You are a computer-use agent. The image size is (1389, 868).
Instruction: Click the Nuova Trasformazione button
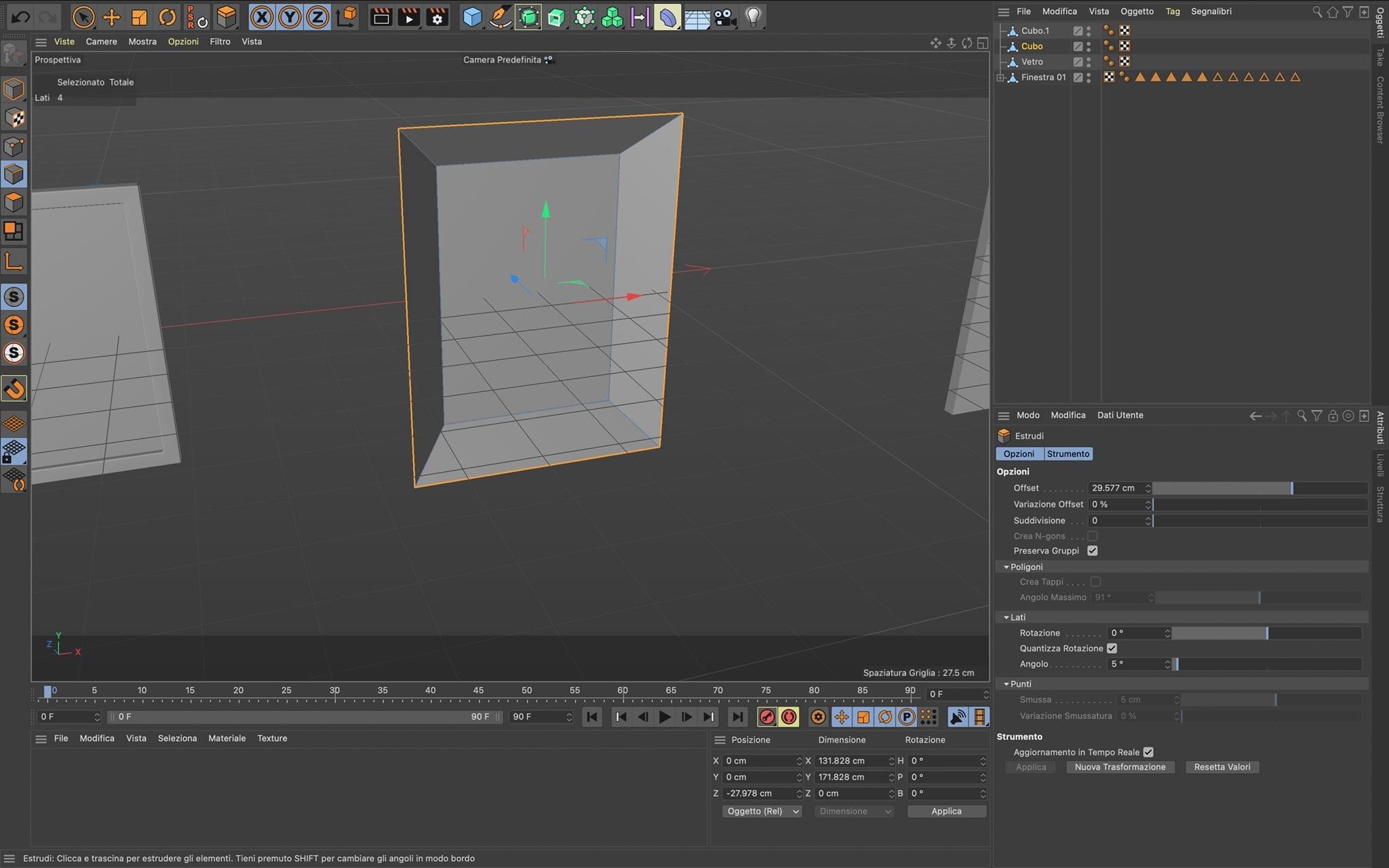click(1120, 767)
